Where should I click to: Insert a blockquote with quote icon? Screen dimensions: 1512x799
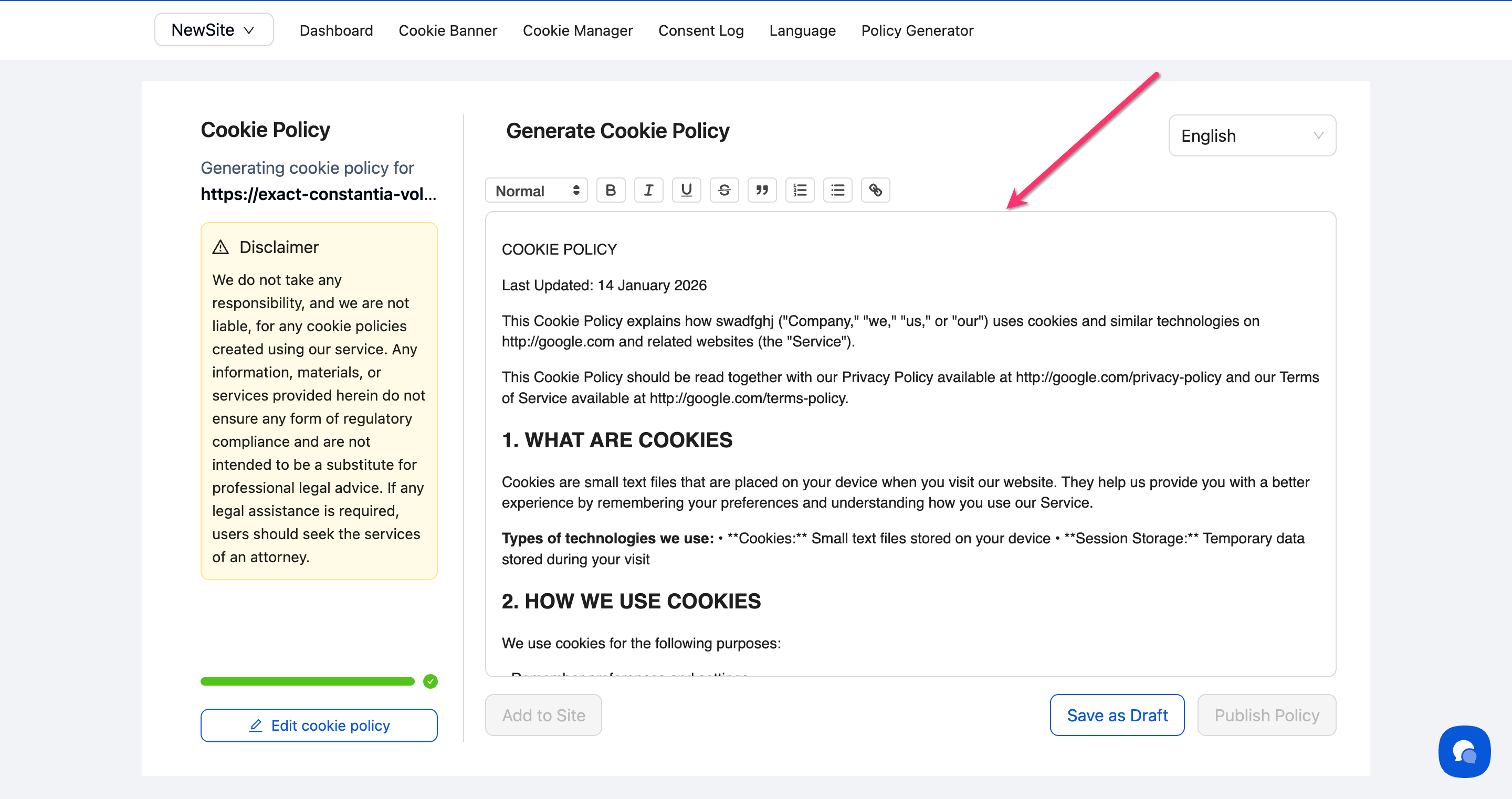tap(762, 190)
